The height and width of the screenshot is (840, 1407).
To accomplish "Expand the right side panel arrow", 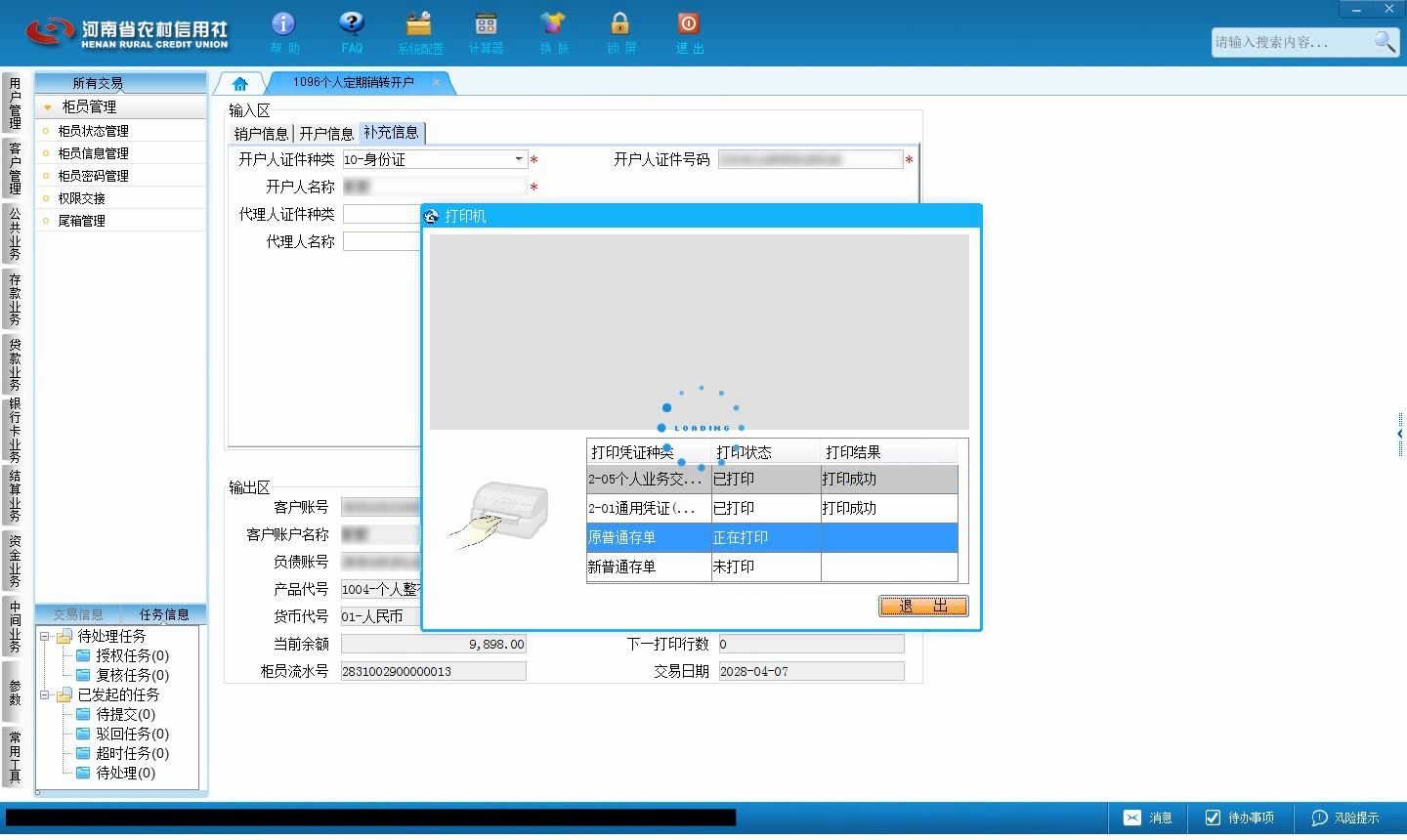I will 1399,433.
